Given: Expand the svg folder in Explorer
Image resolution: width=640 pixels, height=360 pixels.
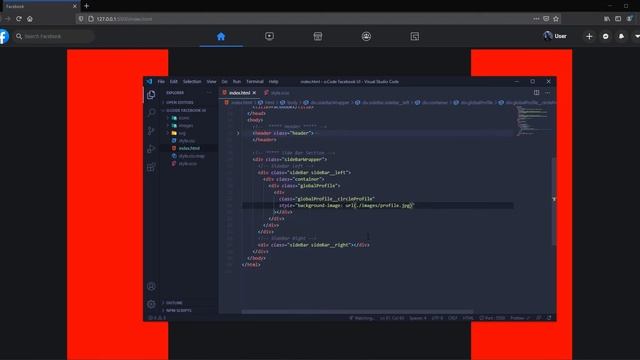Looking at the screenshot, I should [182, 133].
